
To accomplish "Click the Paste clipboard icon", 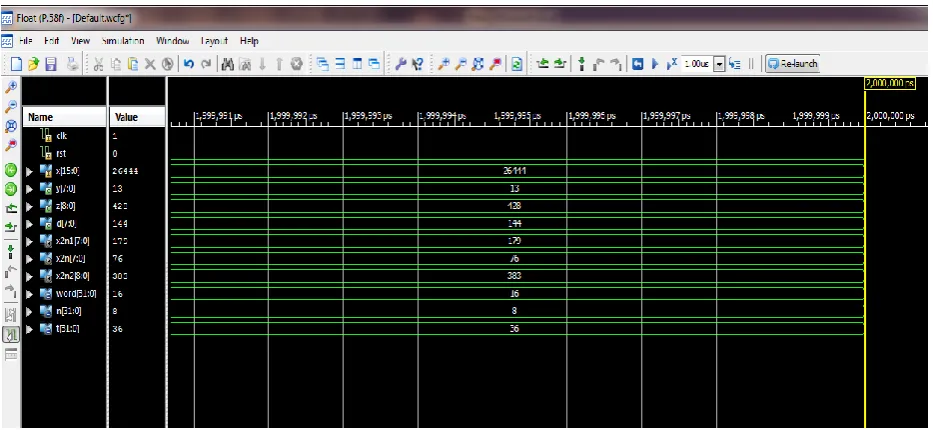I will [133, 64].
